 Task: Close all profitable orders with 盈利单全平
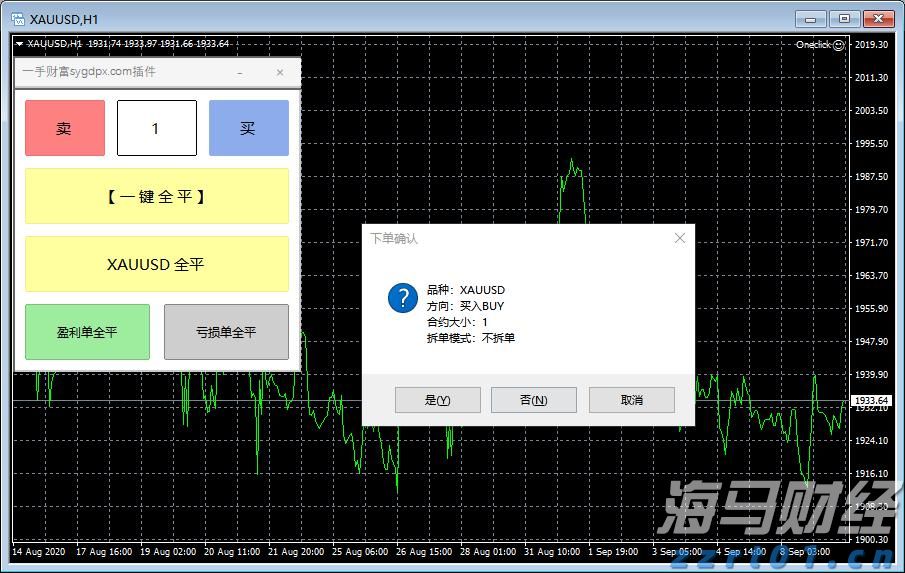87,332
